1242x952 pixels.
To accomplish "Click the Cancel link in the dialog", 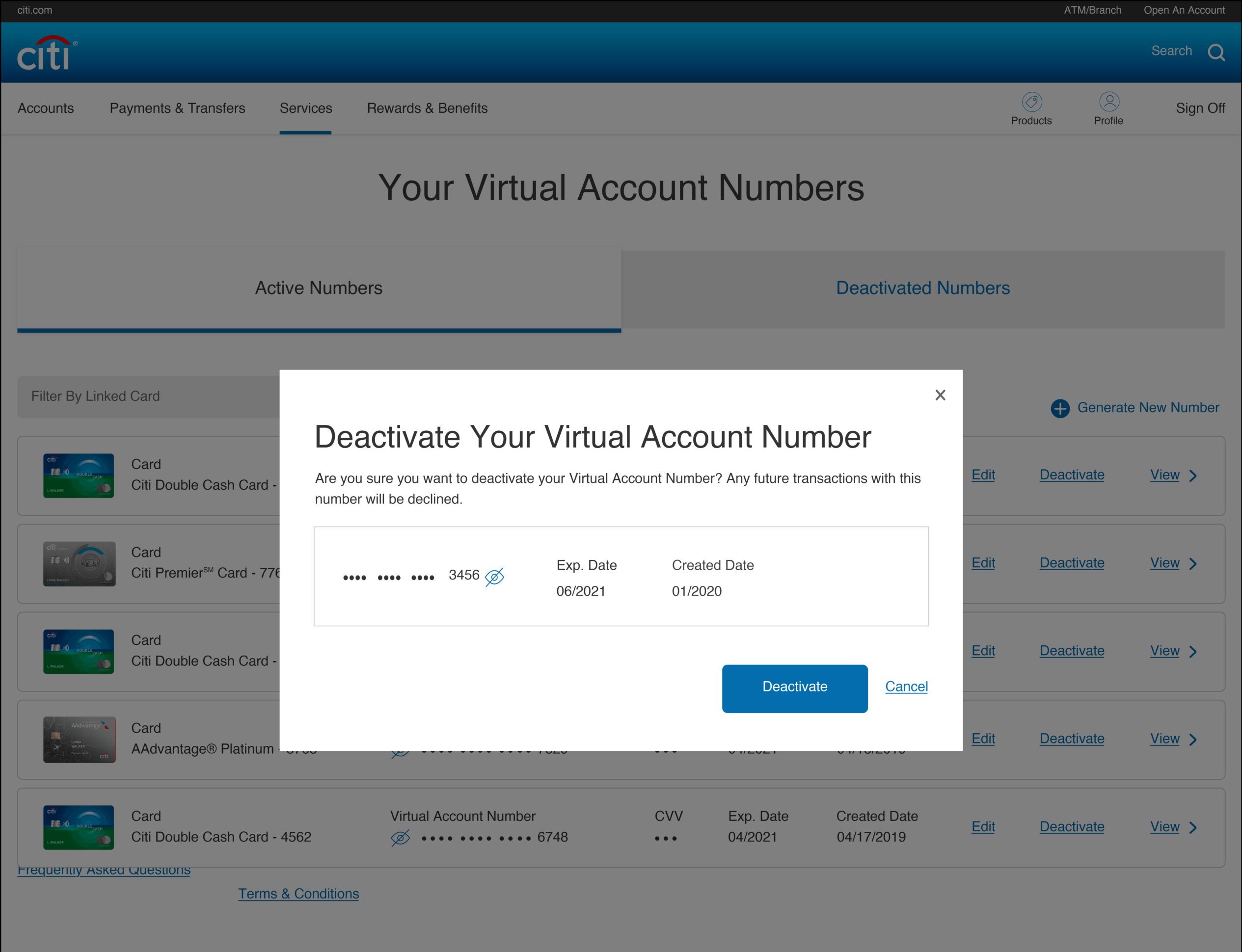I will (906, 687).
